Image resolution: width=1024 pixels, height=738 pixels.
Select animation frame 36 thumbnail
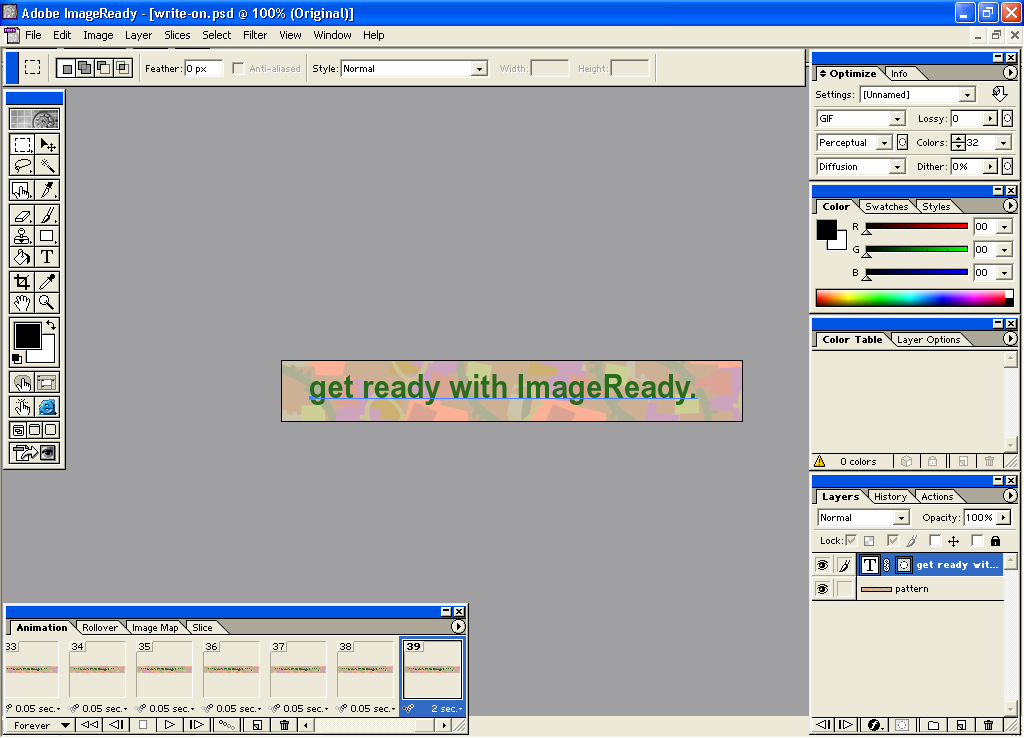click(231, 670)
